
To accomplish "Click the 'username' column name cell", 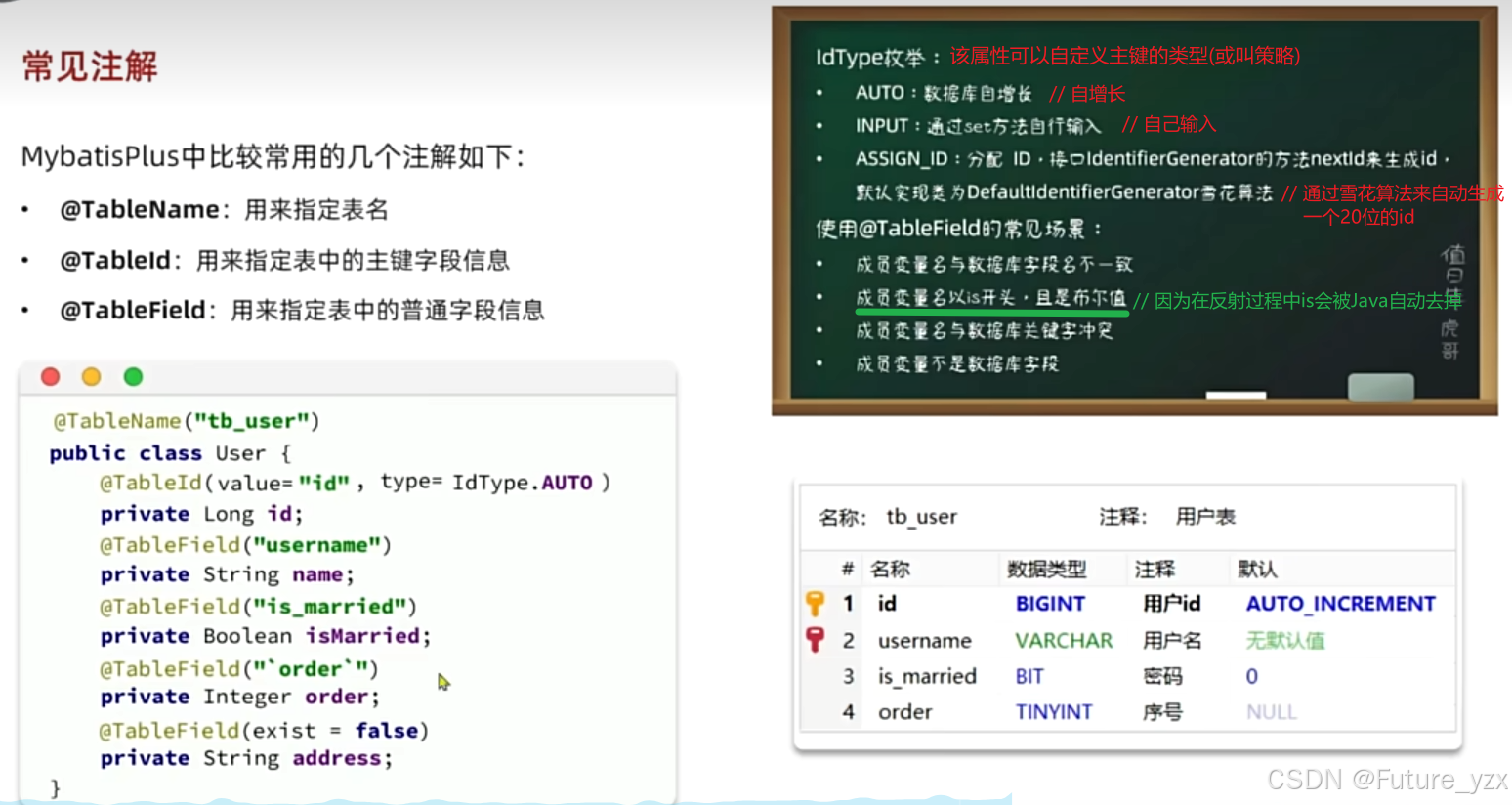I will [x=924, y=641].
